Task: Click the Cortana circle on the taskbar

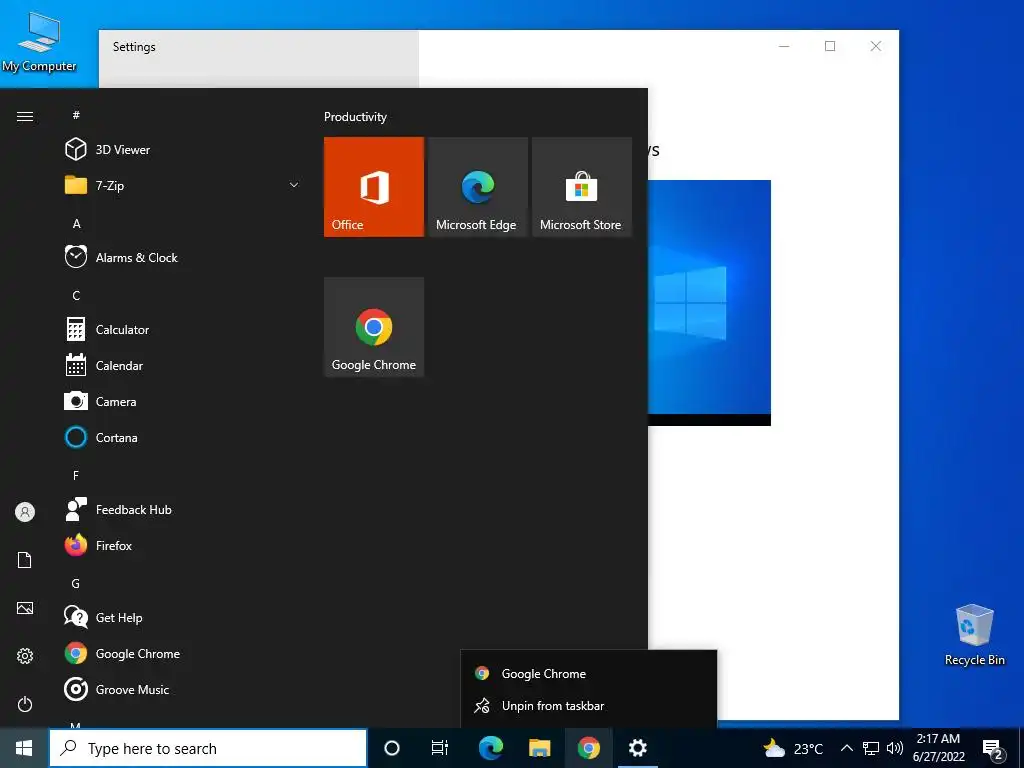Action: click(392, 748)
